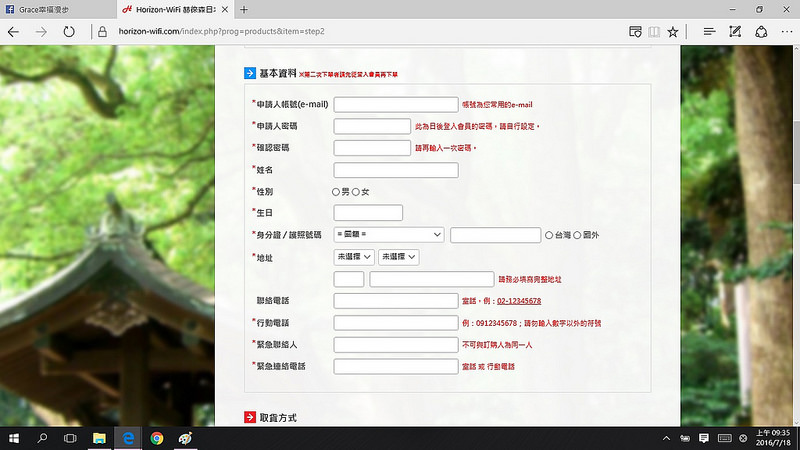This screenshot has width=800, height=450.
Task: Focus the 行動電話 mobile field
Action: coord(396,323)
